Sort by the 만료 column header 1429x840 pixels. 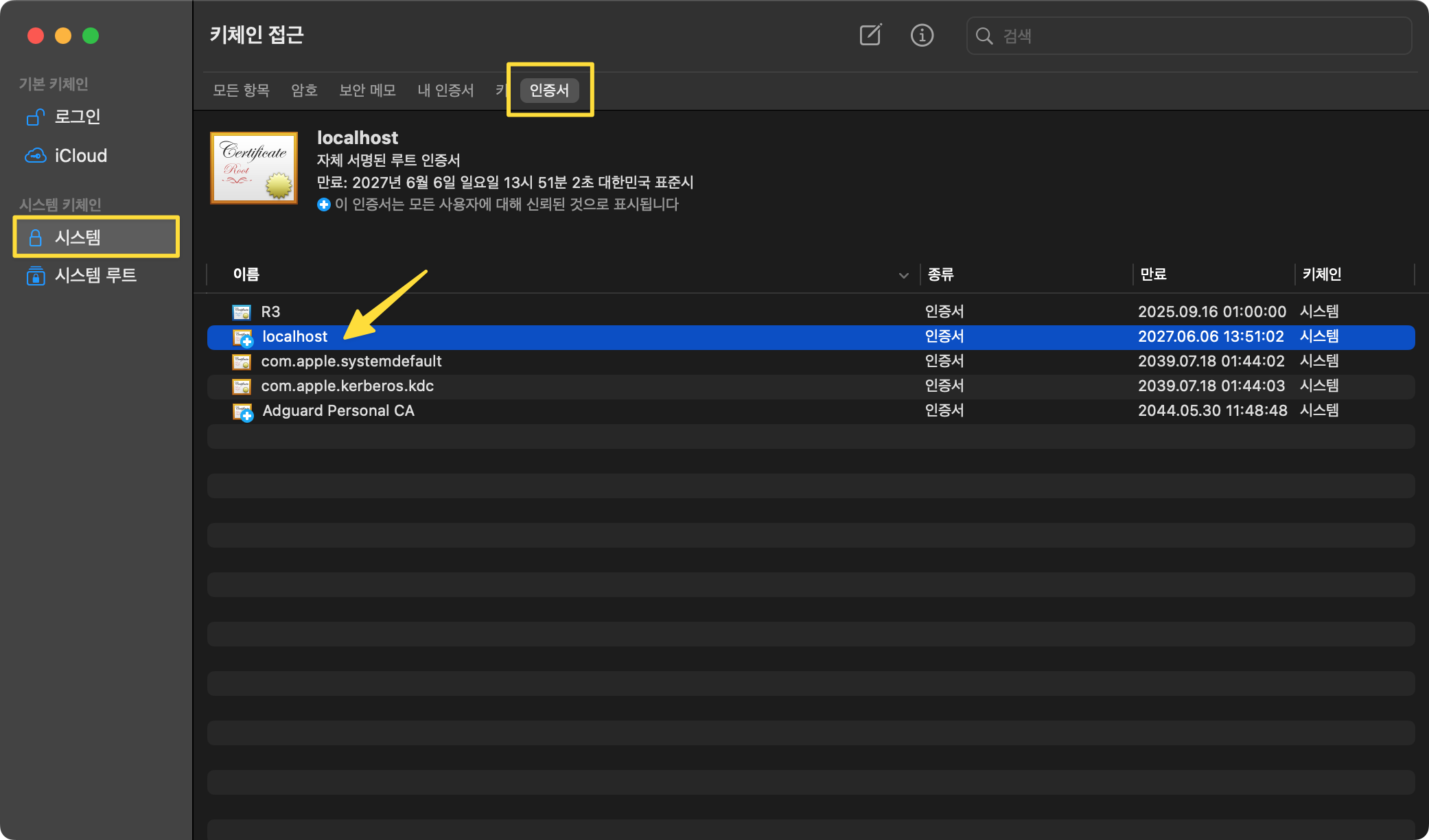coord(1154,275)
